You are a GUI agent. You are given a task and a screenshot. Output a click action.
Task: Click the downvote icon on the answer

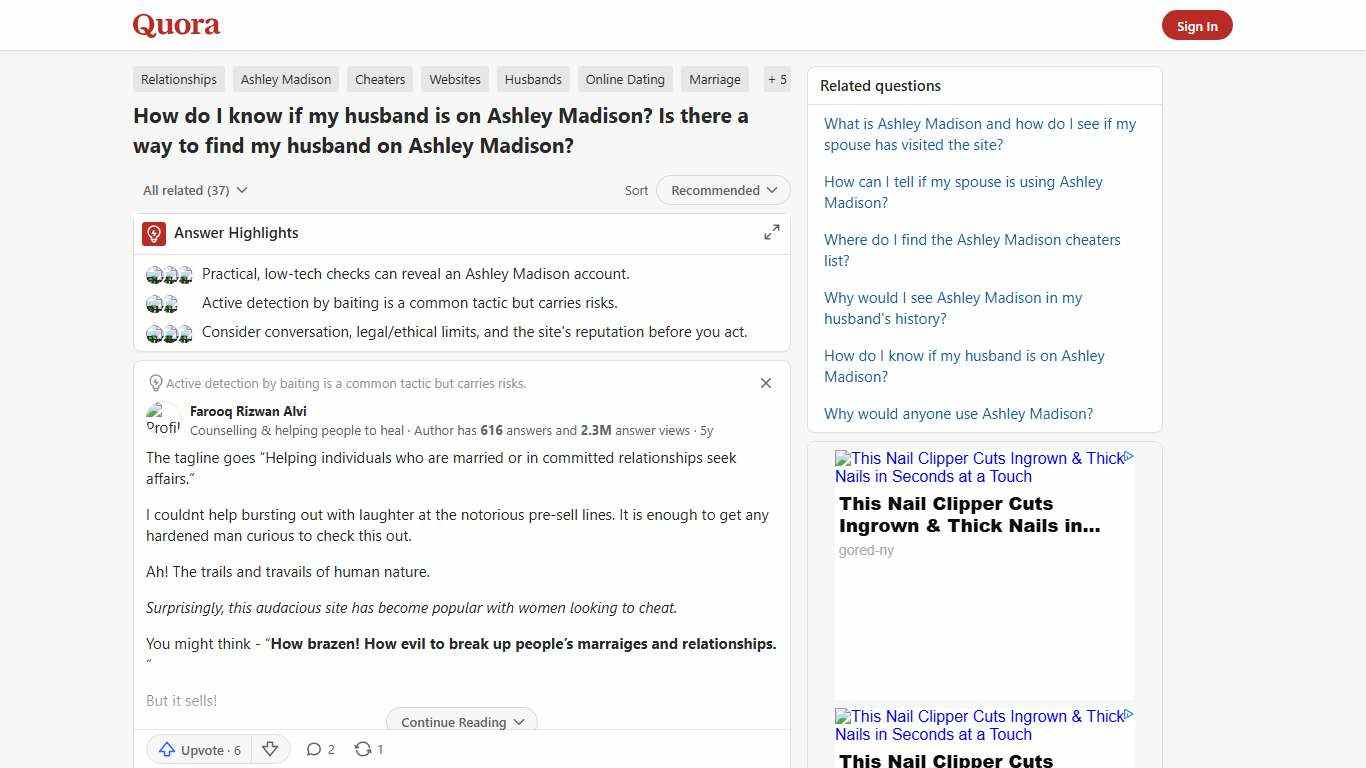click(x=270, y=748)
